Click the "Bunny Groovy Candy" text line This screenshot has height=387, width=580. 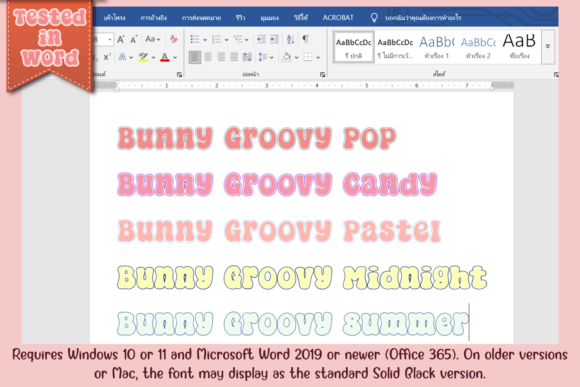[277, 184]
